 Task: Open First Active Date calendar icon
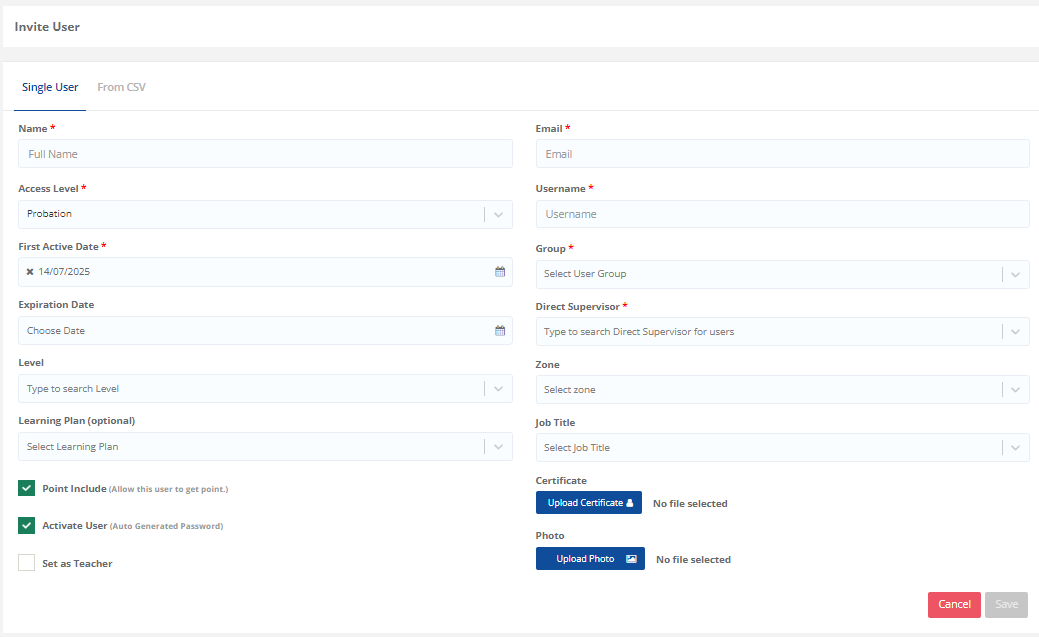pos(500,272)
